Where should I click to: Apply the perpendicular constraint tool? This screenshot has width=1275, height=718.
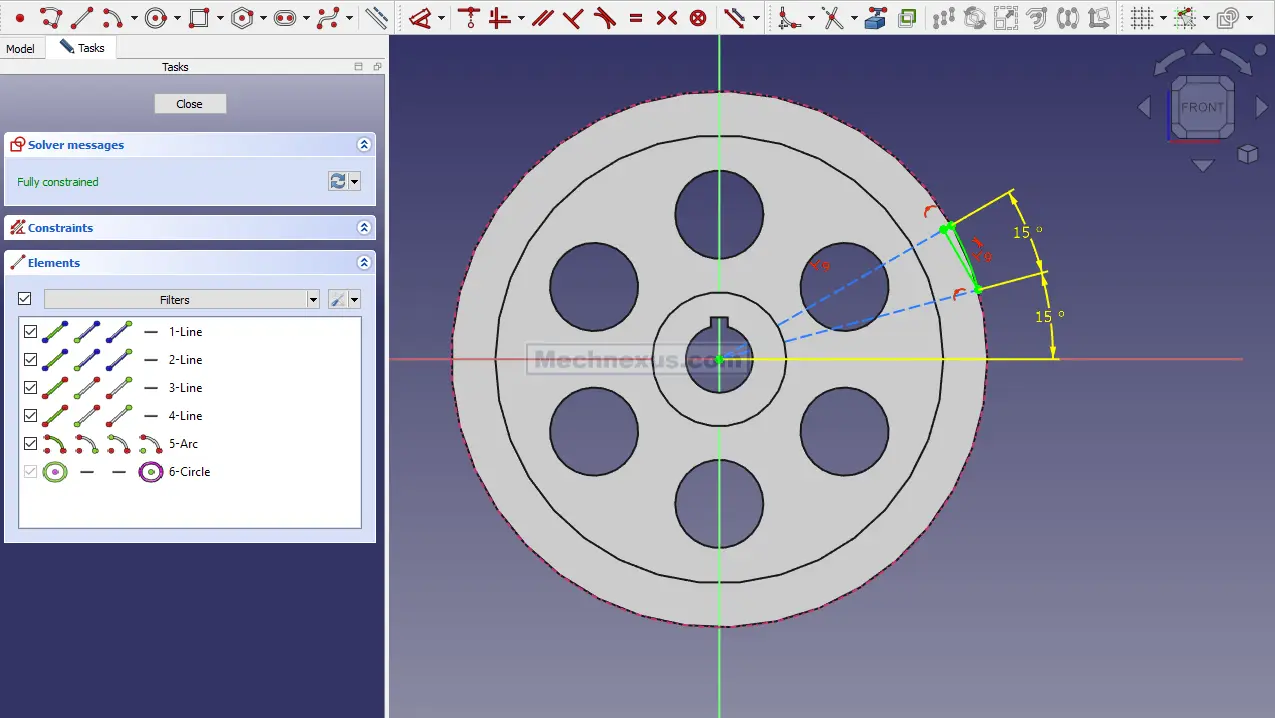point(573,18)
